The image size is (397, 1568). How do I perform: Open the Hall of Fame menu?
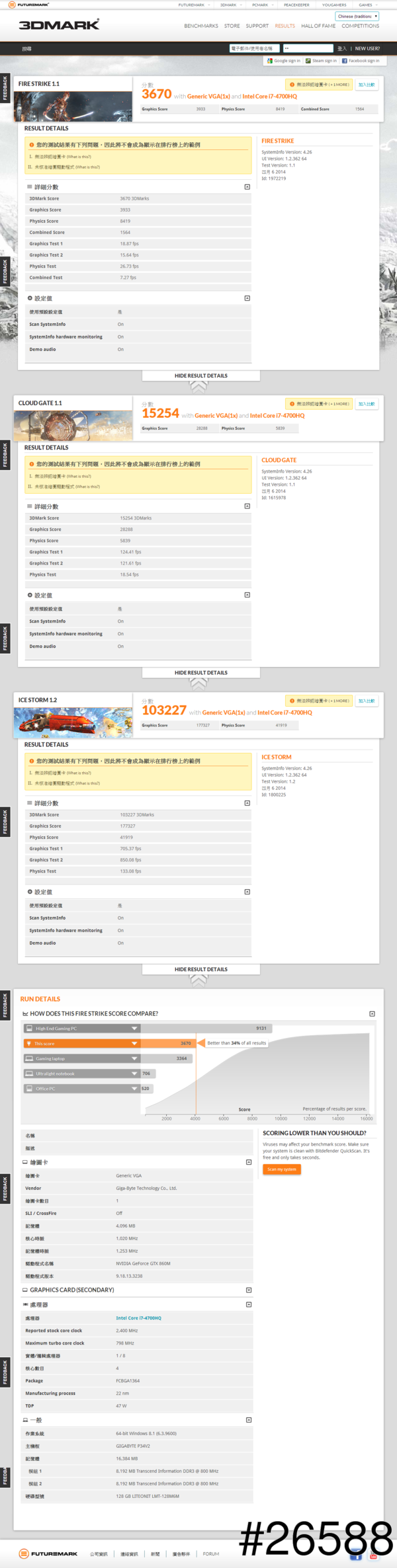(318, 26)
